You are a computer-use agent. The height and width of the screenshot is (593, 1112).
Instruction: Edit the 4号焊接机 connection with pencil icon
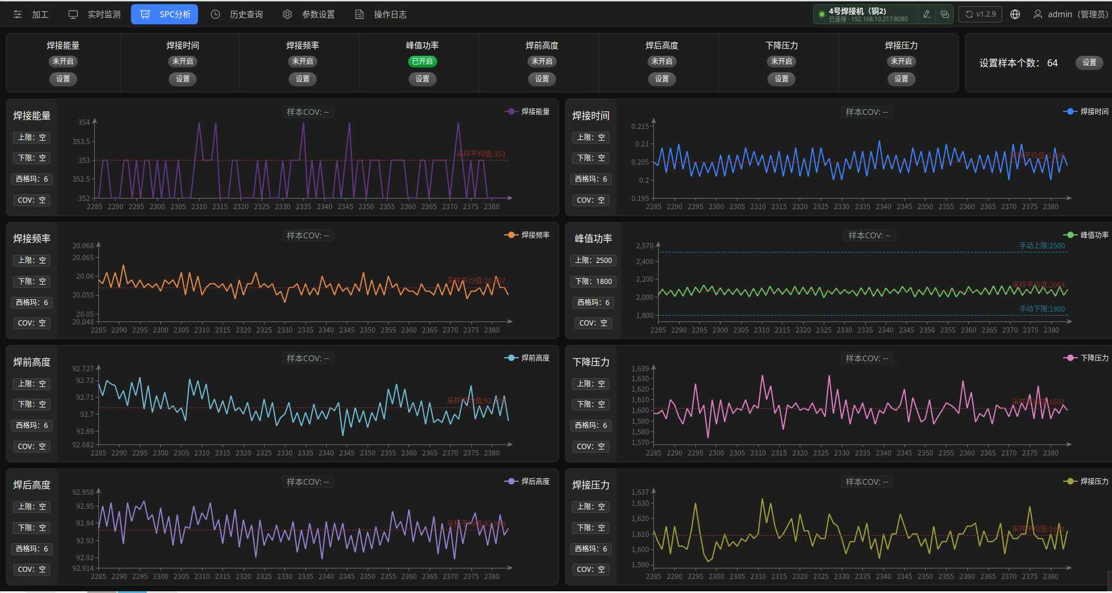click(926, 14)
